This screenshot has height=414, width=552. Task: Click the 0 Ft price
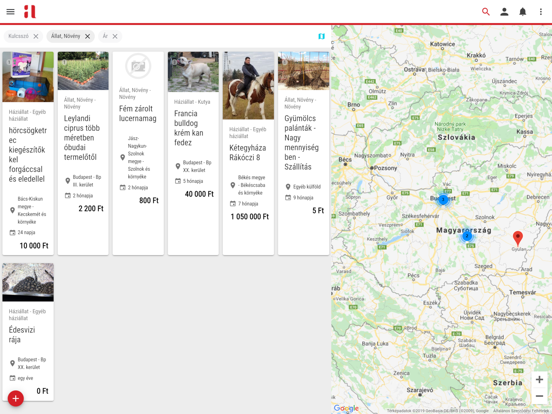click(43, 391)
